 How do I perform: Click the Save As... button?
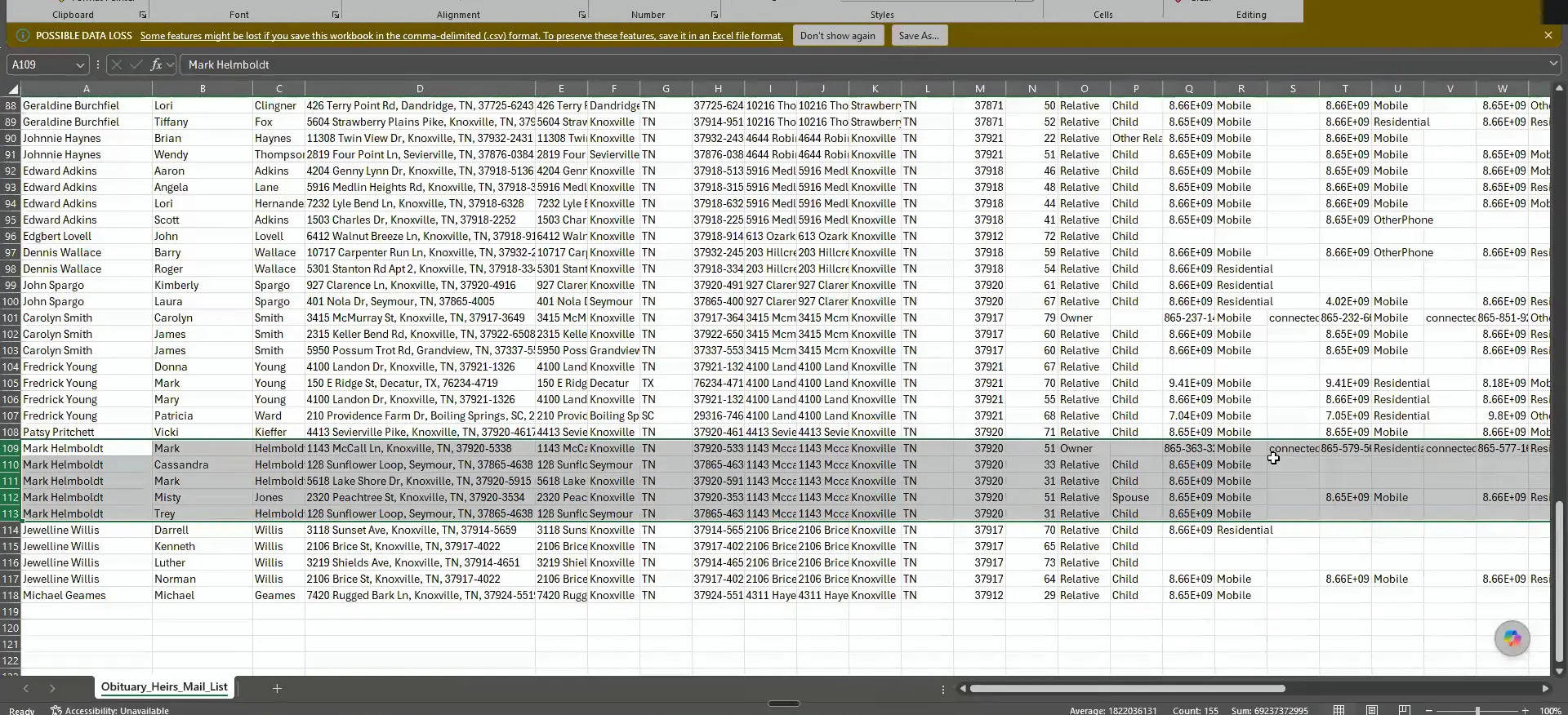[x=919, y=36]
